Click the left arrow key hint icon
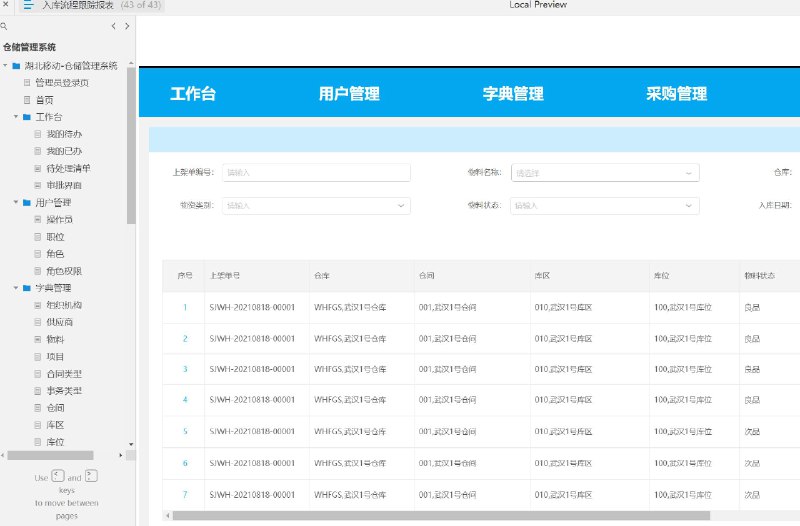This screenshot has width=800, height=526. pos(58,476)
